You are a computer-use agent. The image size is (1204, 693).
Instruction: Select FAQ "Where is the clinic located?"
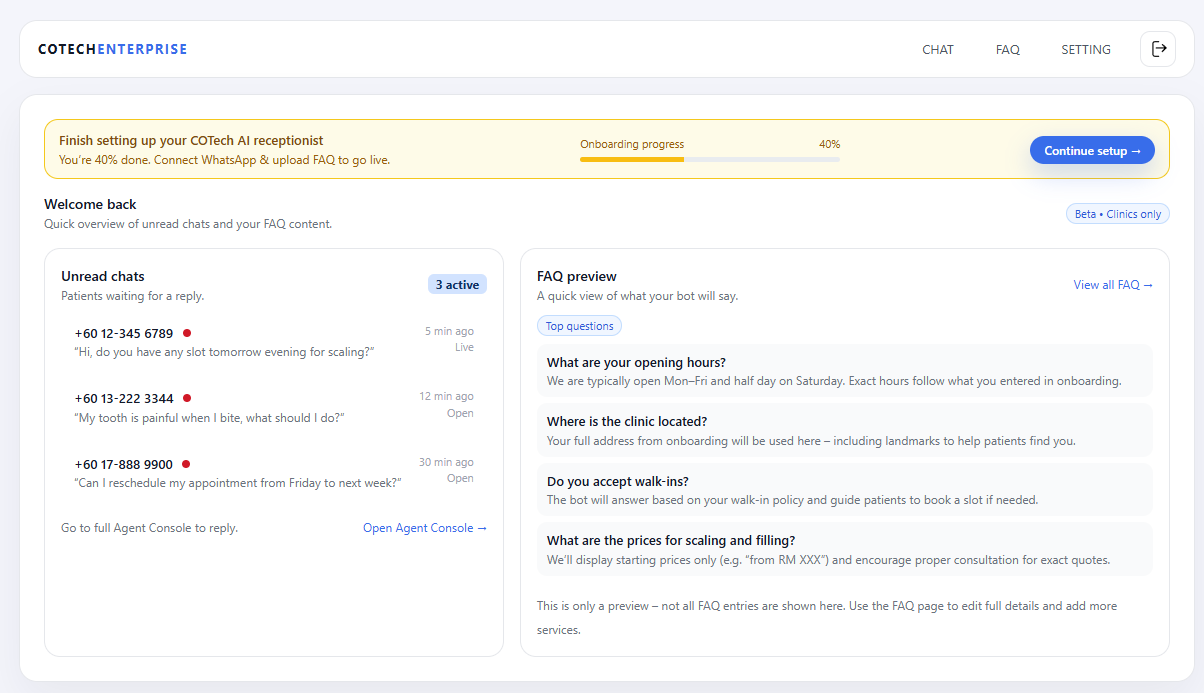845,430
